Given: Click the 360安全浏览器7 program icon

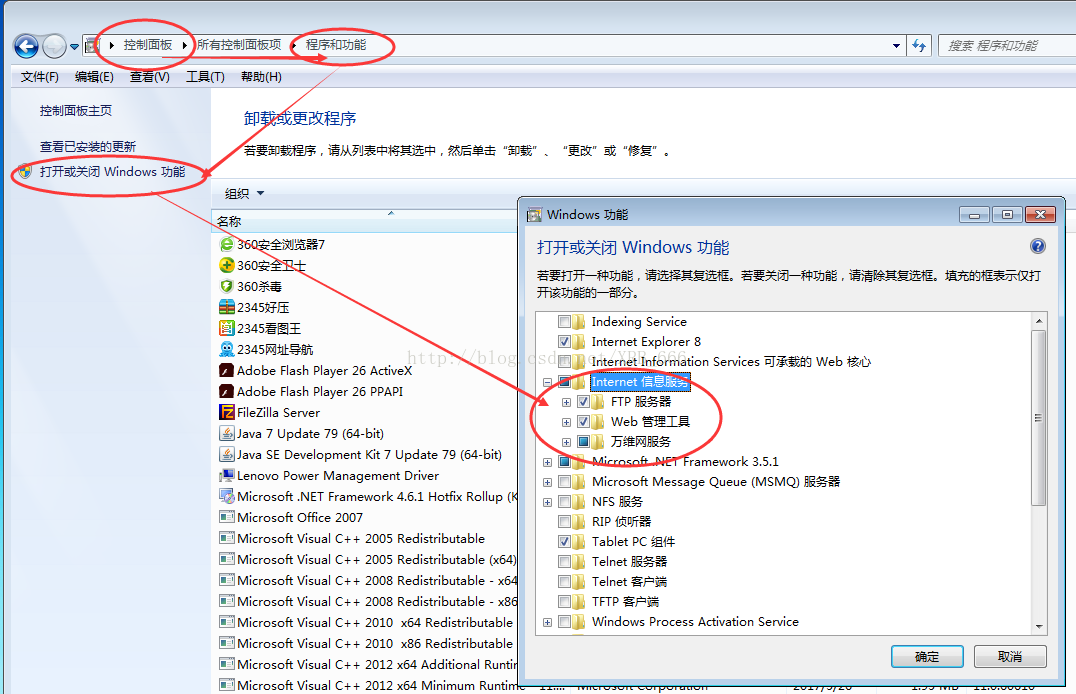Looking at the screenshot, I should click(x=227, y=245).
